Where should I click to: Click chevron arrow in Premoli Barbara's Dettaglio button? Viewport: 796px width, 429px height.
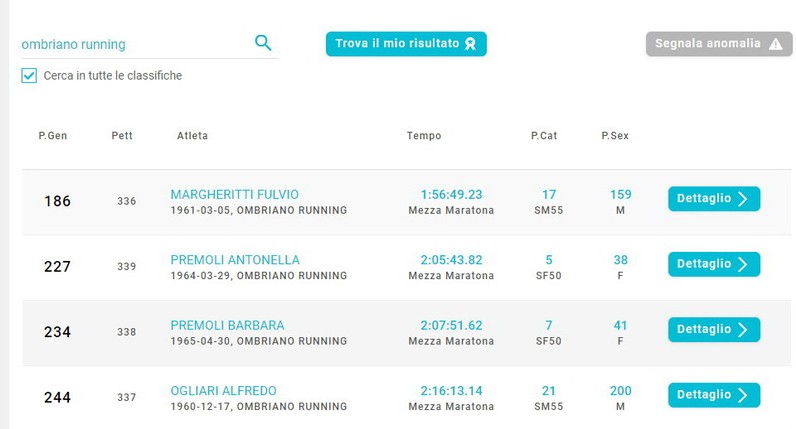743,329
